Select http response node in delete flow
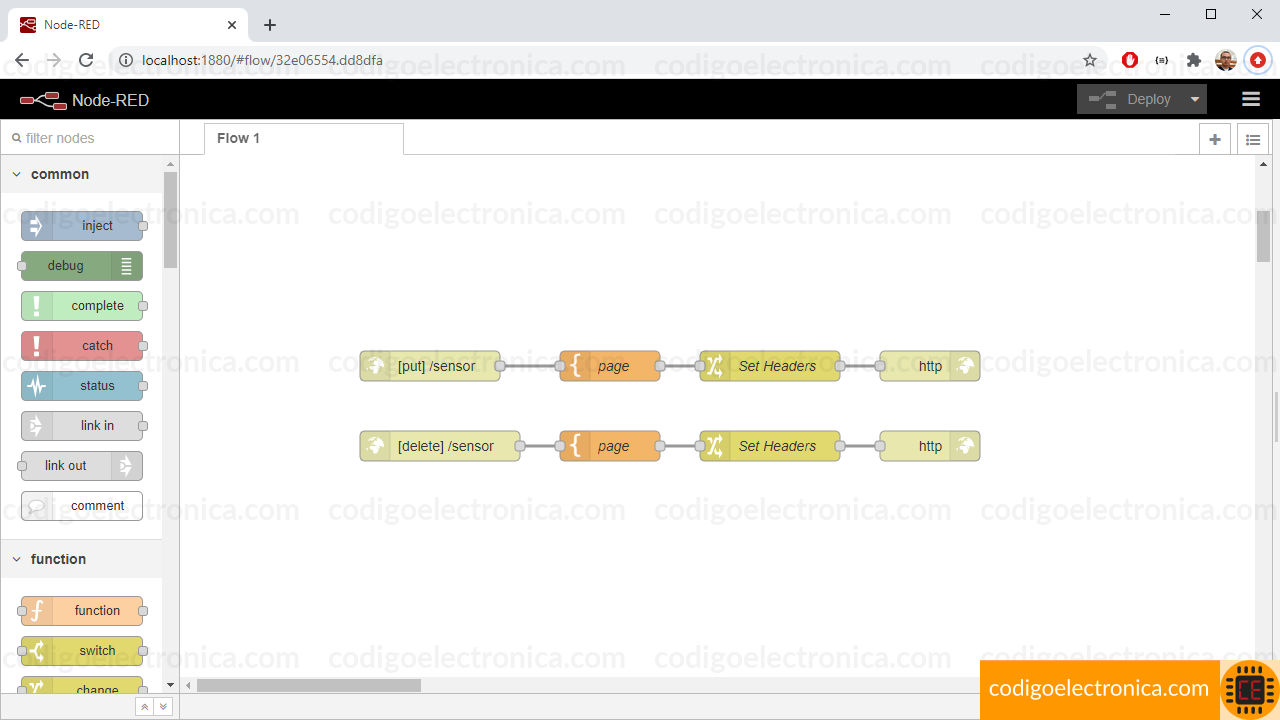The width and height of the screenshot is (1280, 720). pos(930,446)
